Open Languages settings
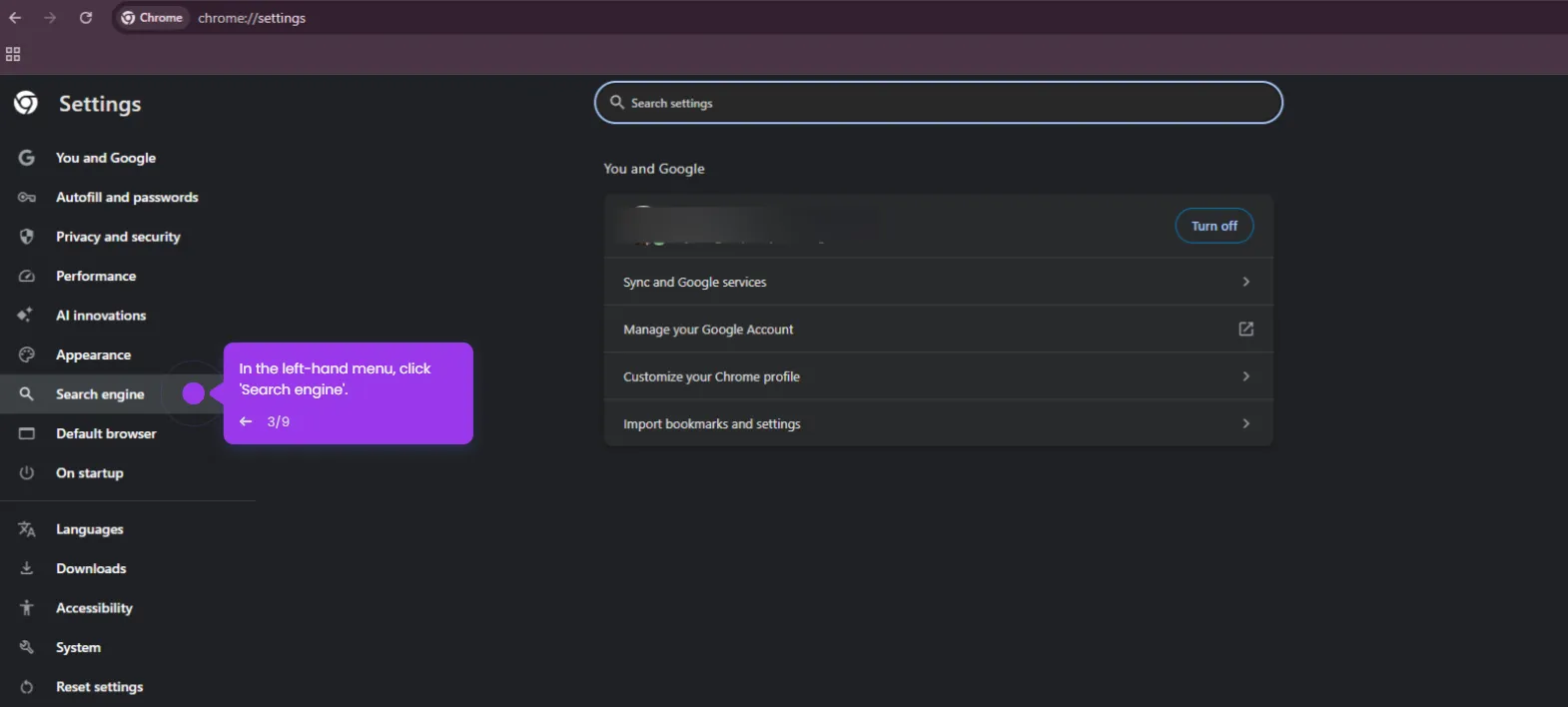The height and width of the screenshot is (707, 1568). 90,529
